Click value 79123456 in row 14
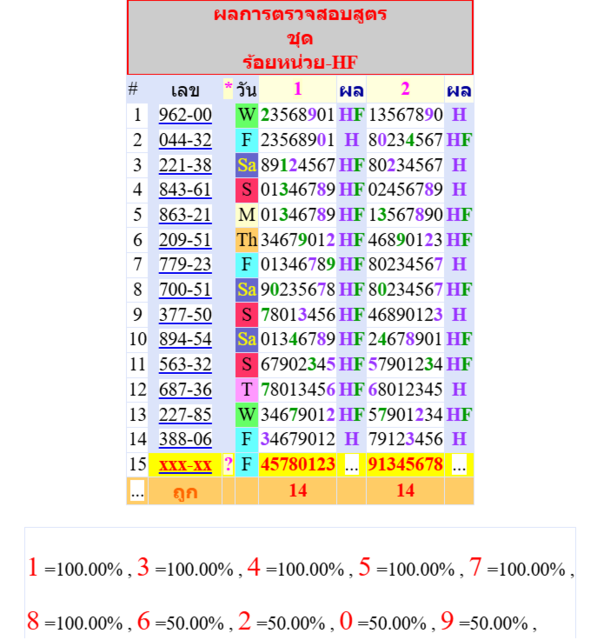 405,439
